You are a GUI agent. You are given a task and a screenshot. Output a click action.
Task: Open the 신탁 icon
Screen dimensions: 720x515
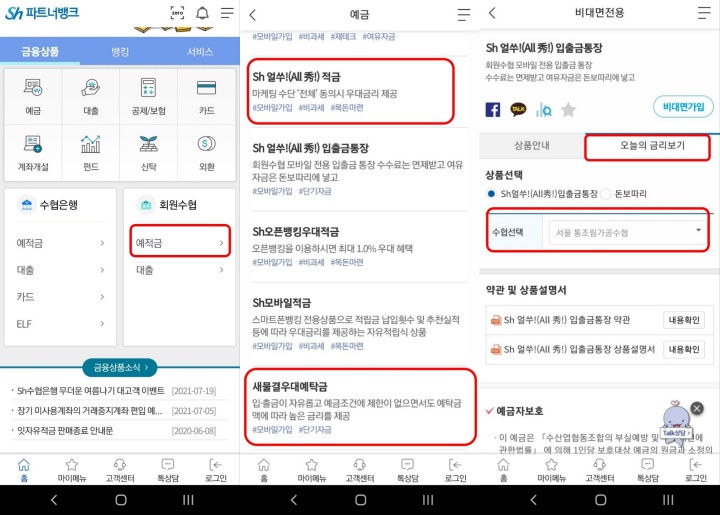(x=148, y=152)
